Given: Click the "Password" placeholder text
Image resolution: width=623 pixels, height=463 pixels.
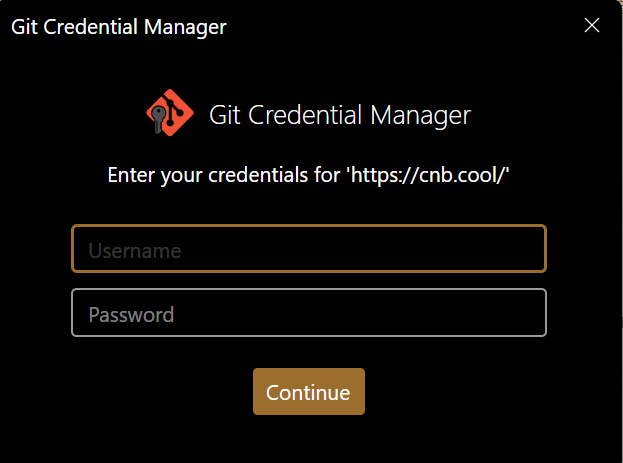Looking at the screenshot, I should (x=131, y=314).
